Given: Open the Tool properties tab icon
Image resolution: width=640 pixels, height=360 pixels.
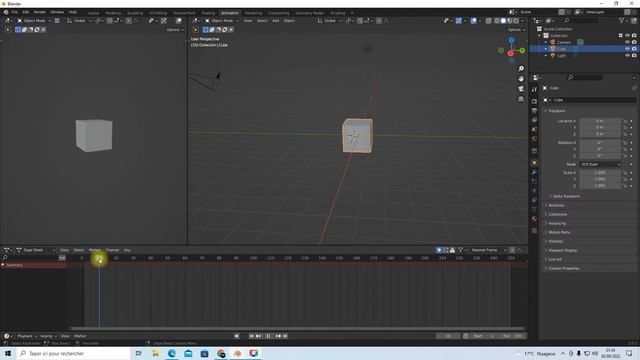Looking at the screenshot, I should point(534,89).
